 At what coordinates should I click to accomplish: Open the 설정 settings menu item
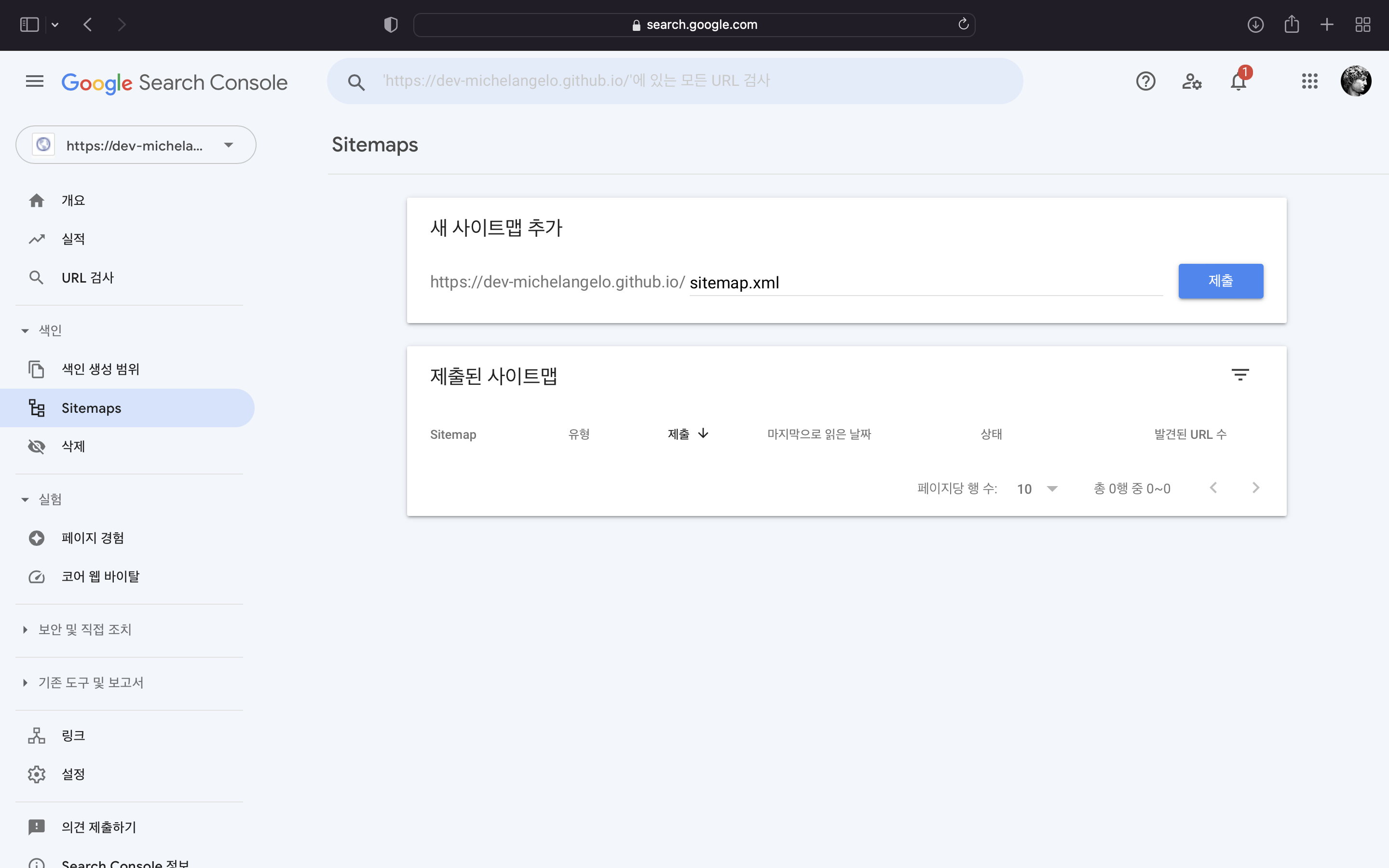click(x=73, y=774)
